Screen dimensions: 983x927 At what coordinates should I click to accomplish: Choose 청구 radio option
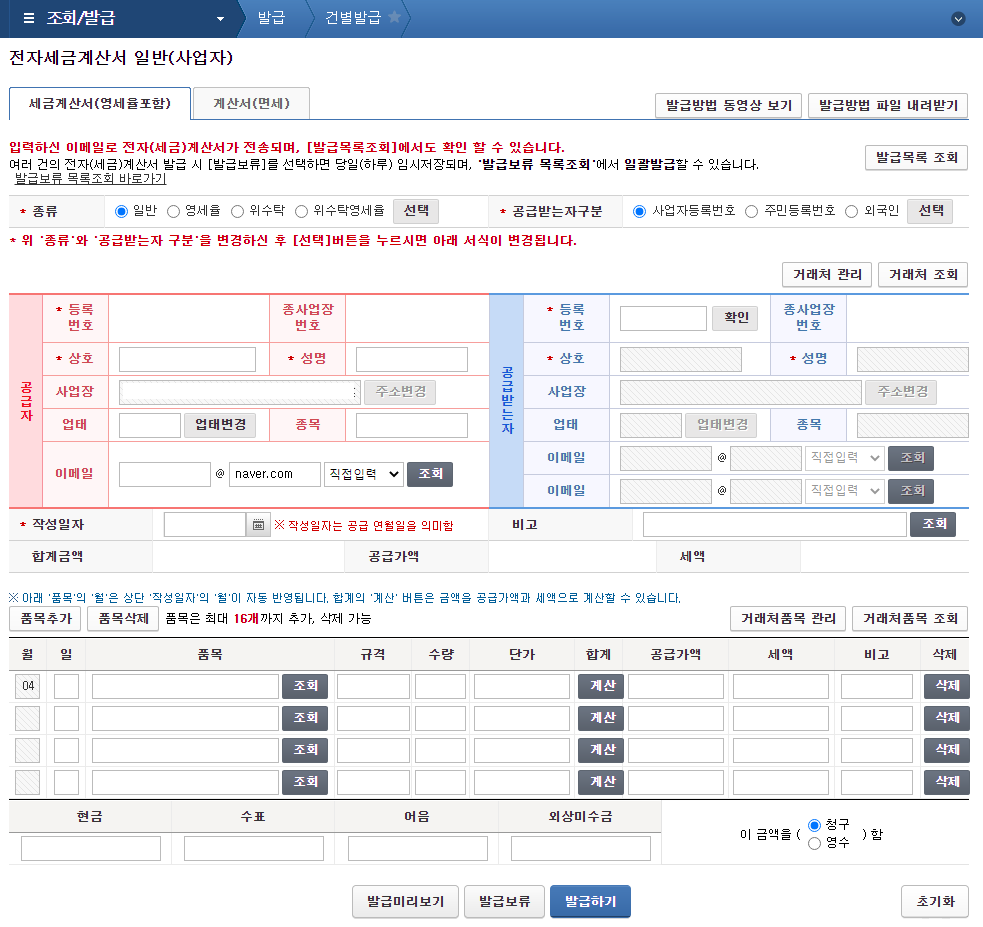(814, 825)
